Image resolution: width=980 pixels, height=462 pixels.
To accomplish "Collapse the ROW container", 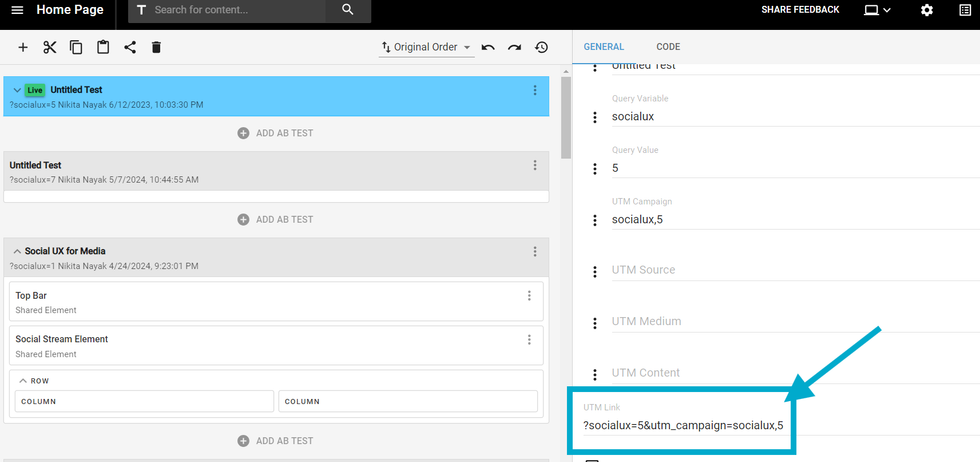I will tap(23, 381).
